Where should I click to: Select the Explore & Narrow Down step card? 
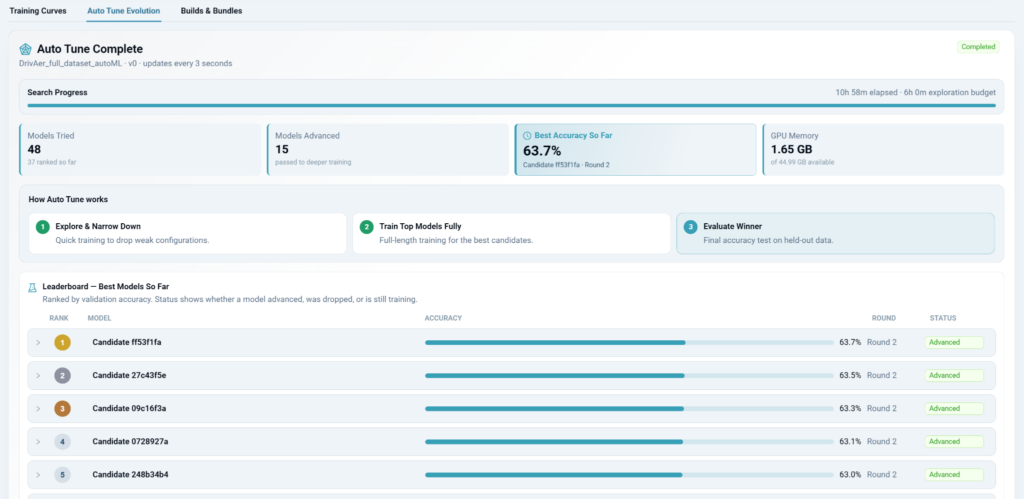[x=187, y=233]
